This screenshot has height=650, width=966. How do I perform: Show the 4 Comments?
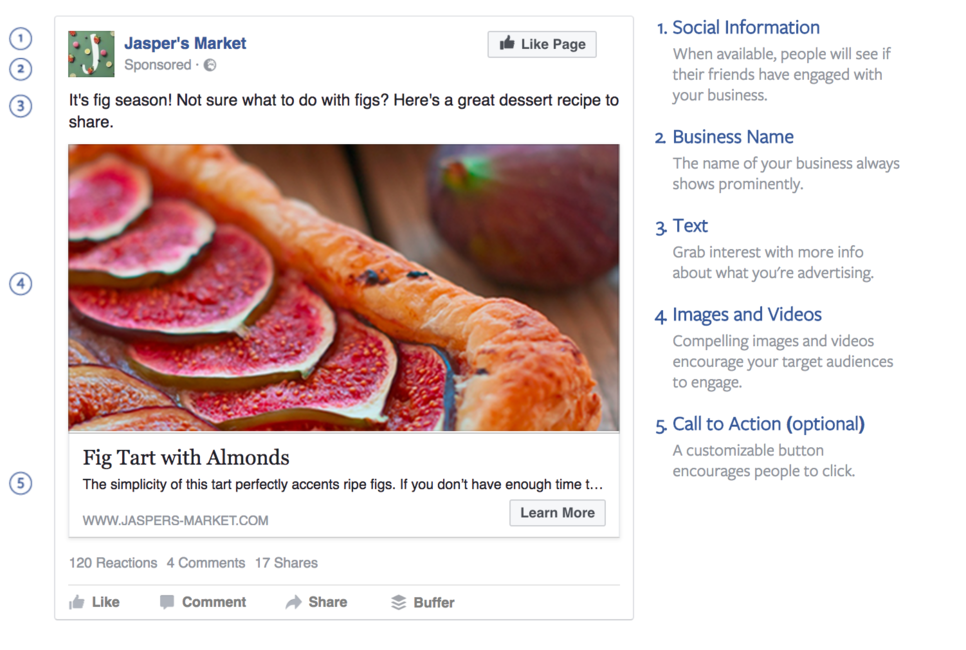(x=206, y=563)
